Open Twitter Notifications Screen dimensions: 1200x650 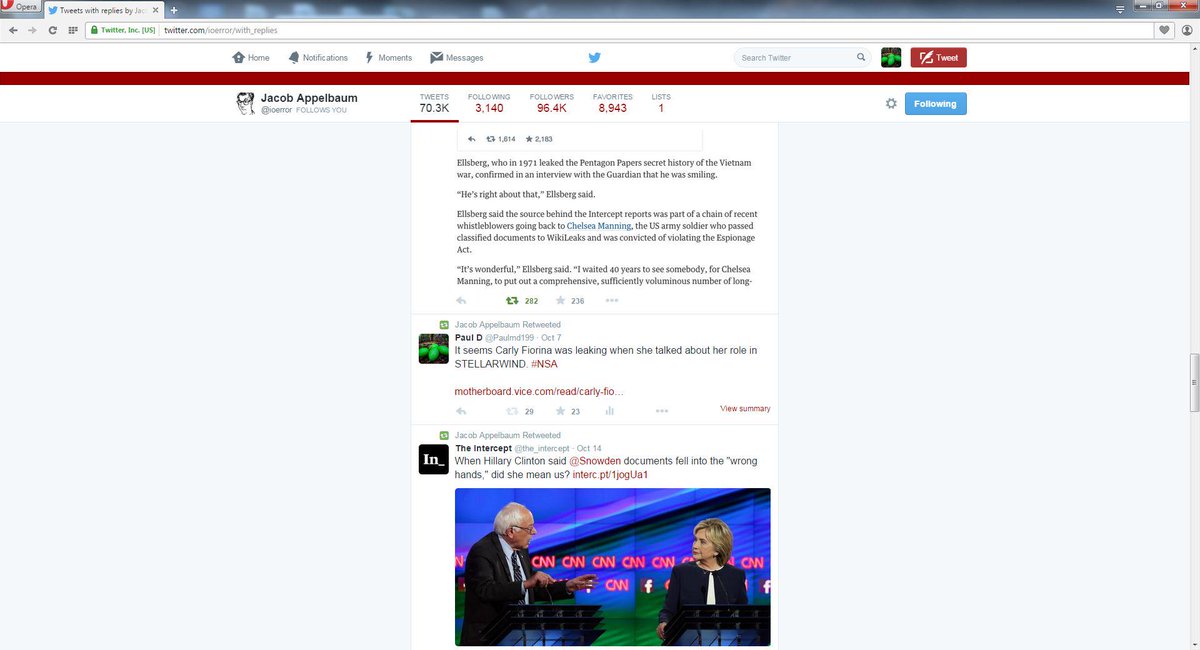tap(318, 58)
